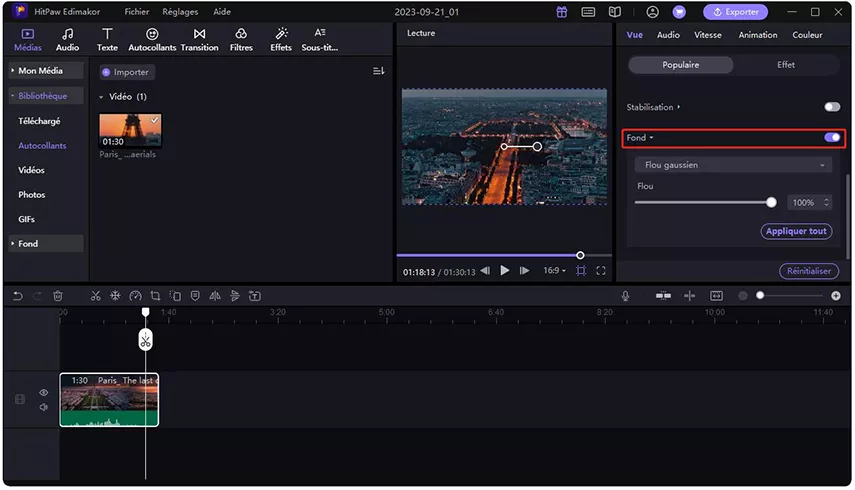Open the speed gauge tool
This screenshot has height=490, width=855.
pos(135,296)
